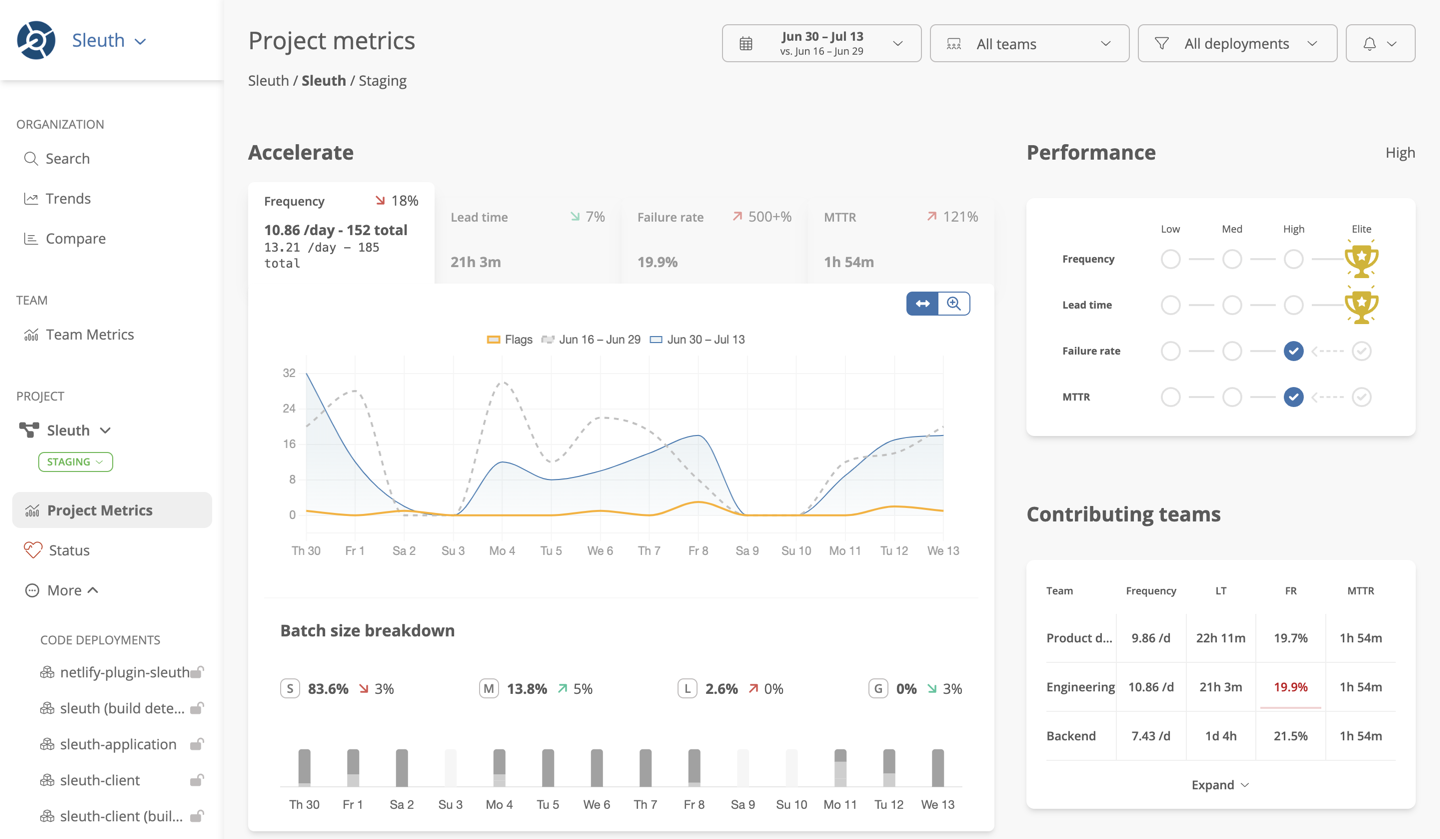Click the horizontal pan chart button
This screenshot has height=839, width=1440.
[x=923, y=304]
